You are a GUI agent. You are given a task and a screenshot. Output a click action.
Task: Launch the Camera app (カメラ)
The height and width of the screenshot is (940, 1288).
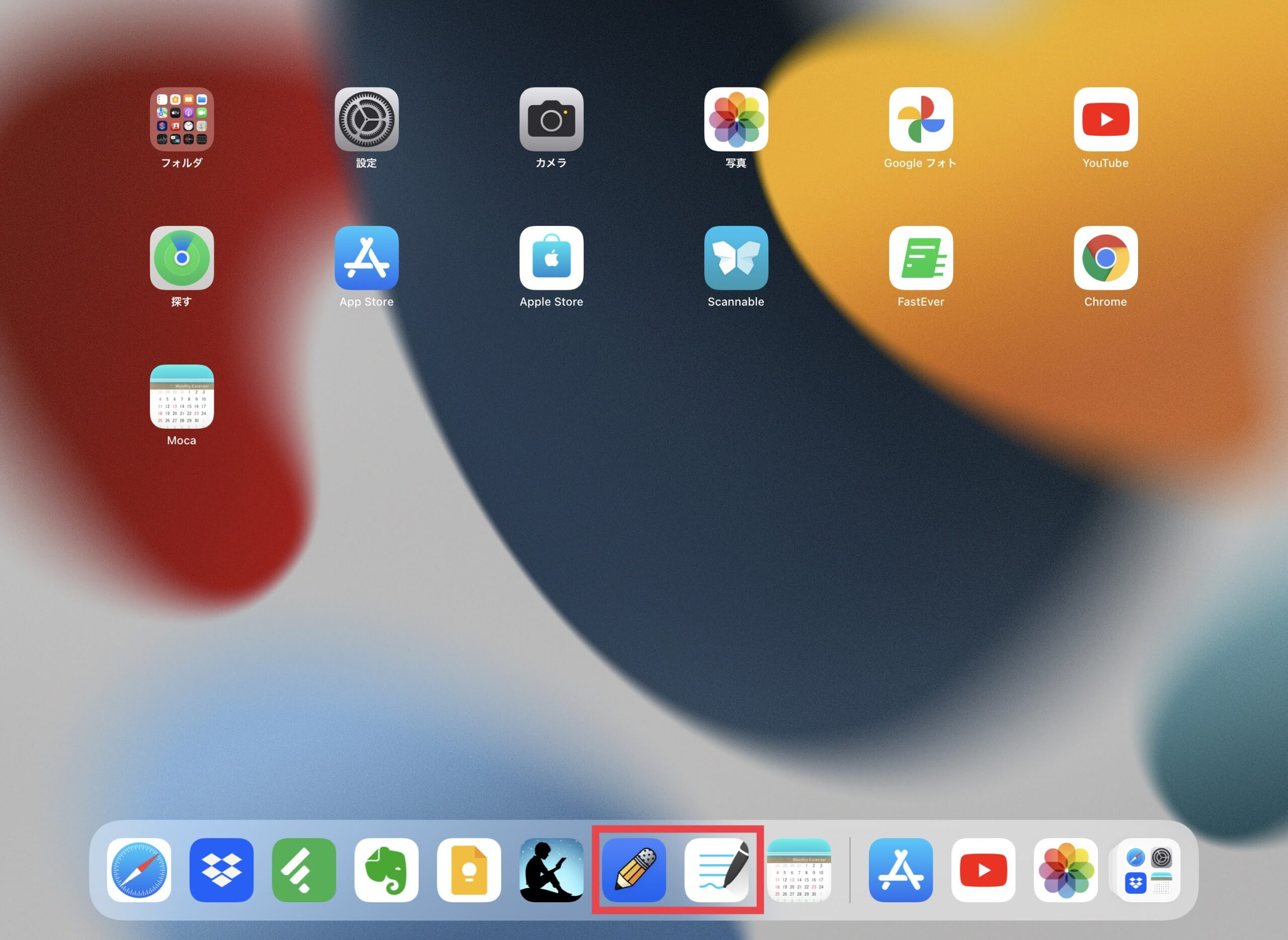click(551, 119)
